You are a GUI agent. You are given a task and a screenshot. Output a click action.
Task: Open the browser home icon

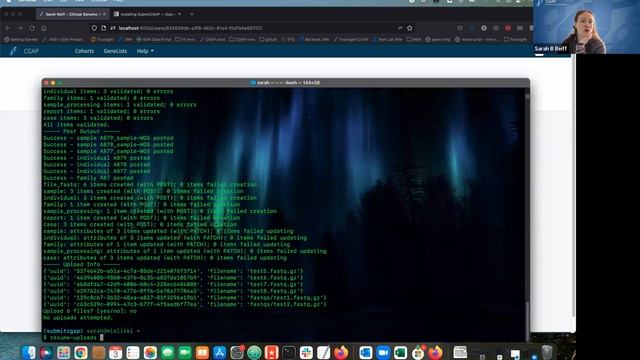(44, 28)
